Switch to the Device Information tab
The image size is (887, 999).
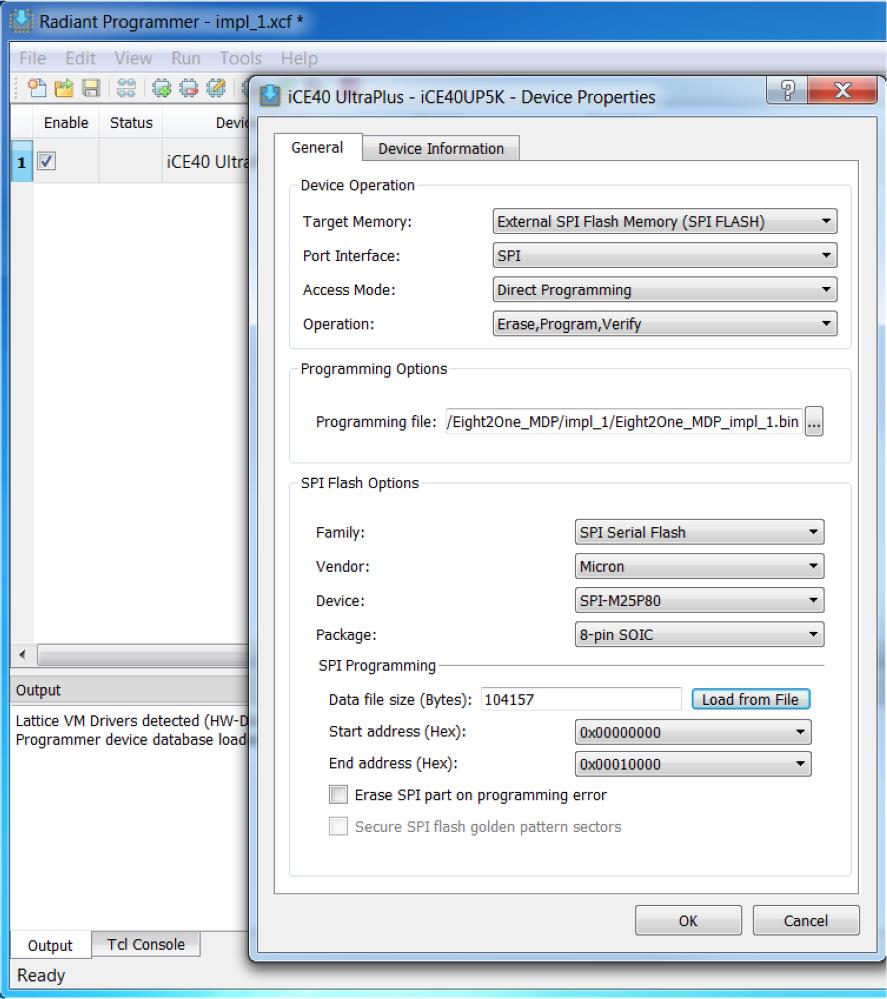pyautogui.click(x=440, y=149)
